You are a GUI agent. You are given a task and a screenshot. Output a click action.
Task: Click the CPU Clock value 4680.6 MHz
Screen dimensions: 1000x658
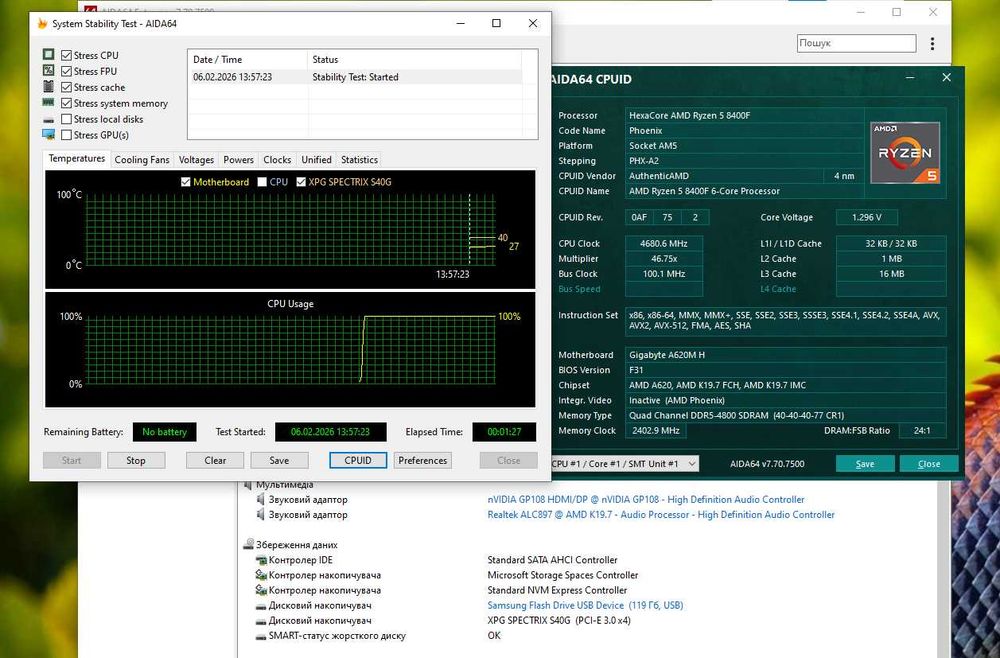(x=664, y=244)
